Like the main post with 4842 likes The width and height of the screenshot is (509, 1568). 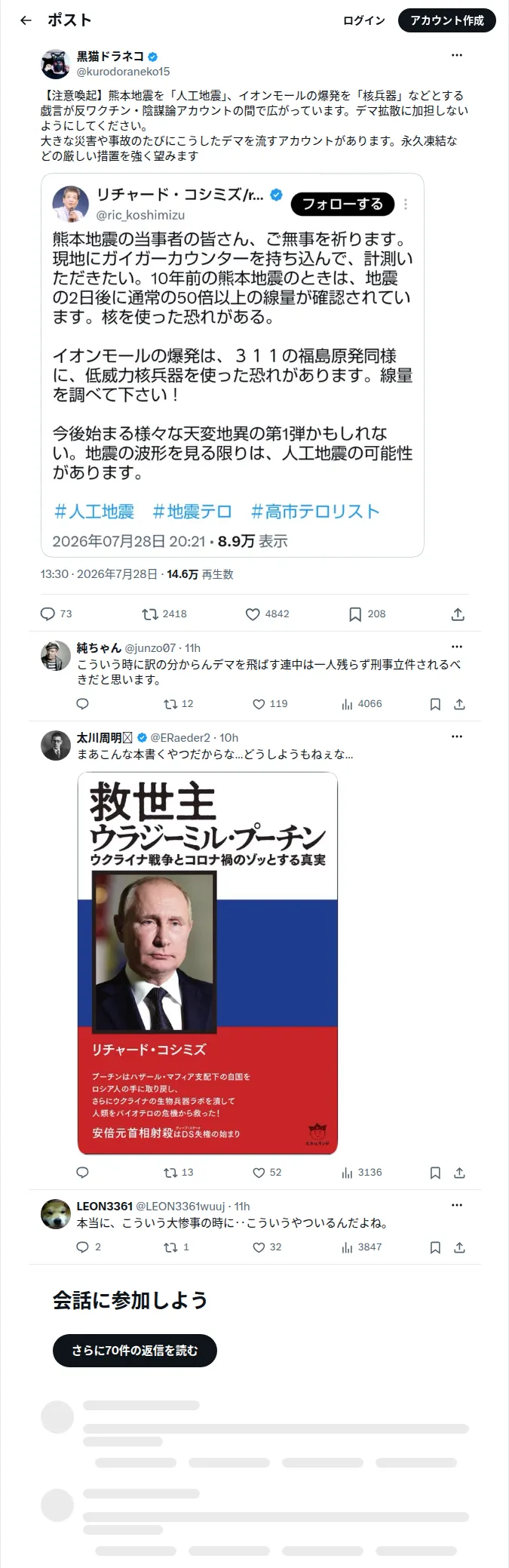tap(253, 614)
